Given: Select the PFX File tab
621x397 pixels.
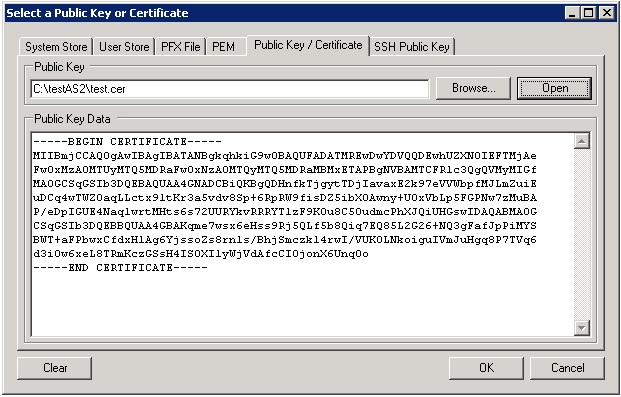Looking at the screenshot, I should 181,47.
